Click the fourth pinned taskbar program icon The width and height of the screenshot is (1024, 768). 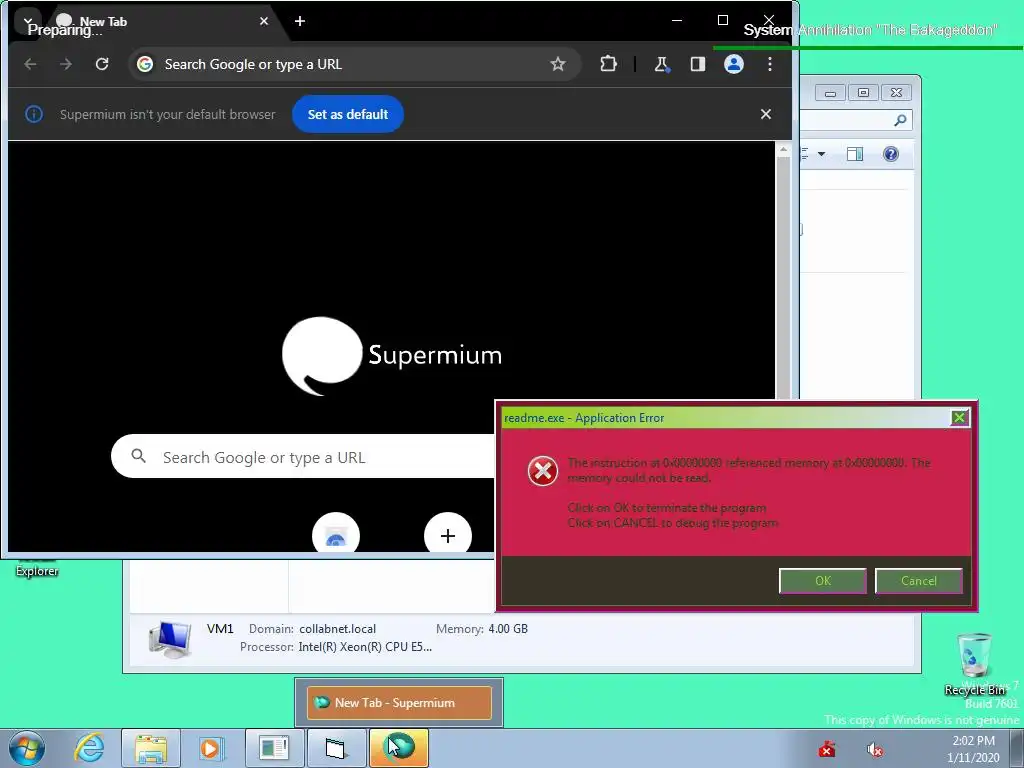pyautogui.click(x=274, y=748)
